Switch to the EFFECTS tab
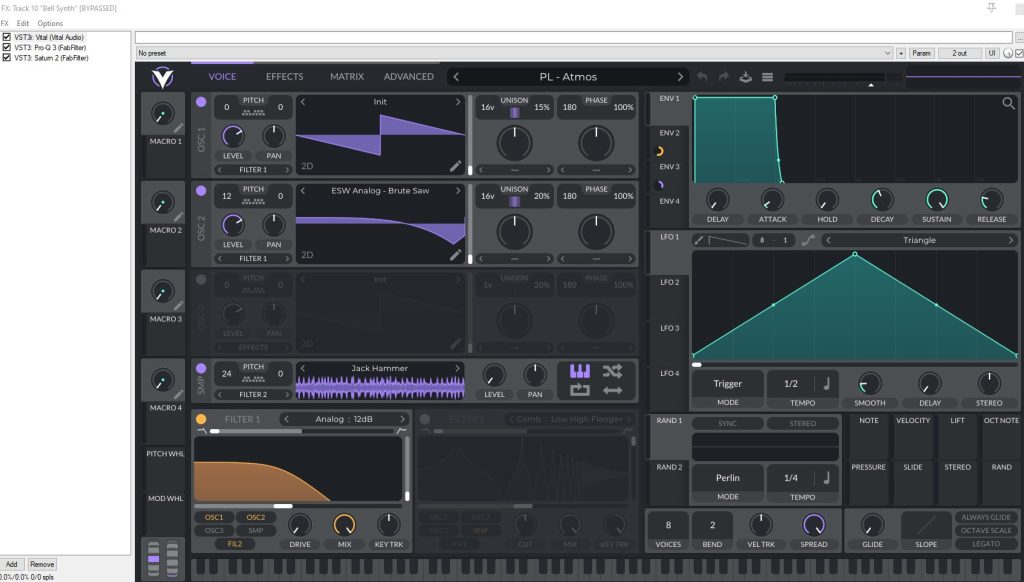 [x=284, y=76]
